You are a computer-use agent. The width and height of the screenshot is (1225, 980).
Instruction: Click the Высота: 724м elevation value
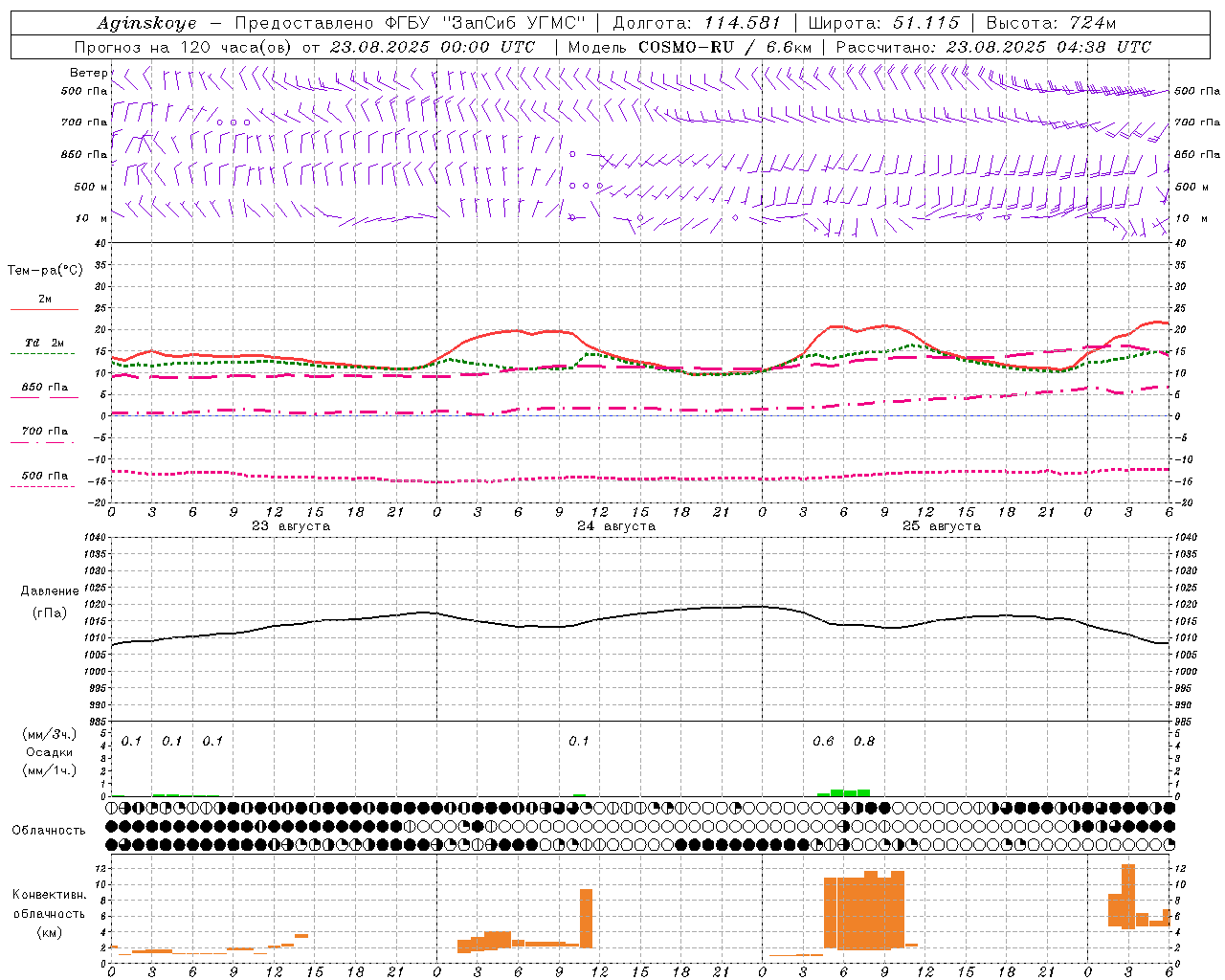[1051, 24]
